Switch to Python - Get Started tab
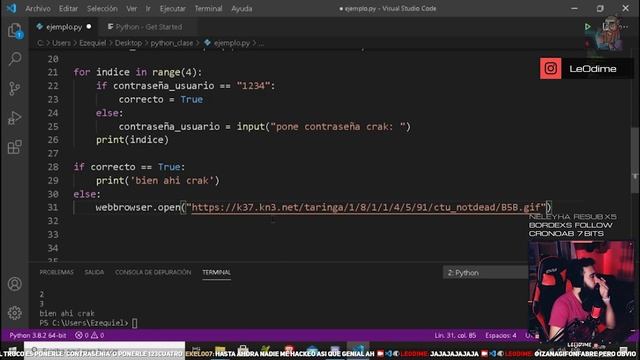 147,27
